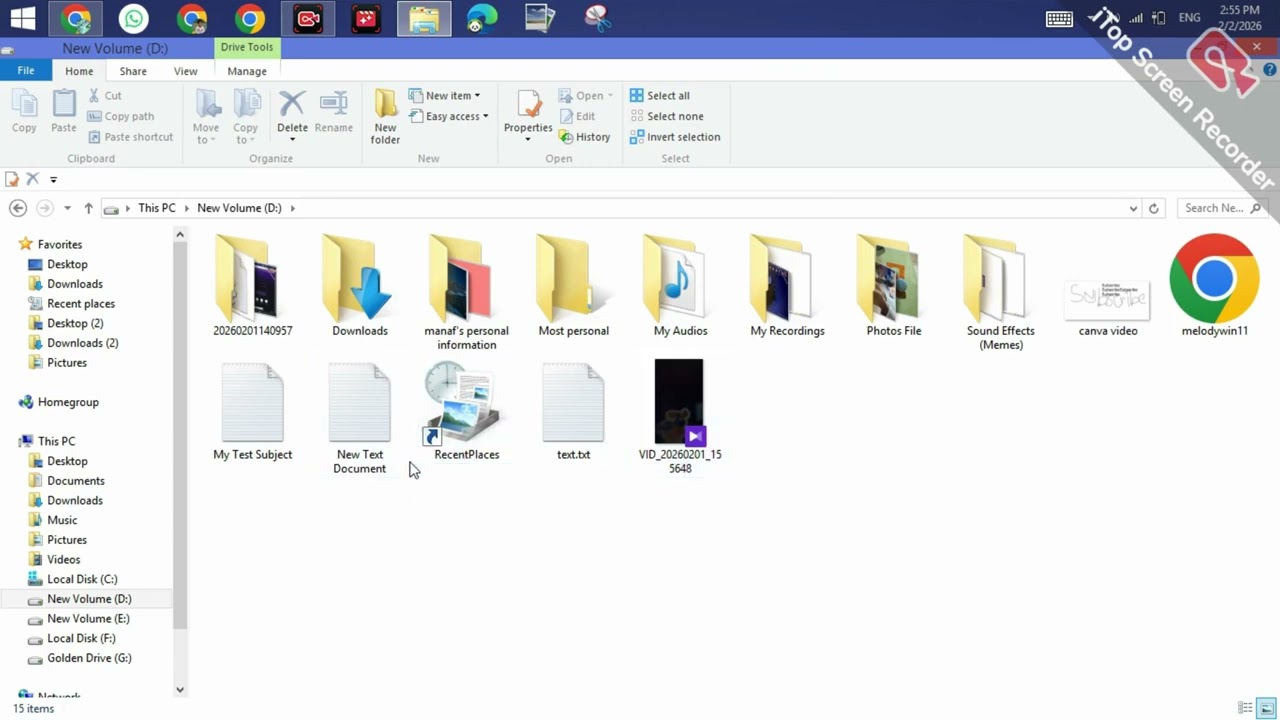Click This PC in the address bar
Image resolution: width=1280 pixels, height=720 pixels.
pyautogui.click(x=156, y=208)
